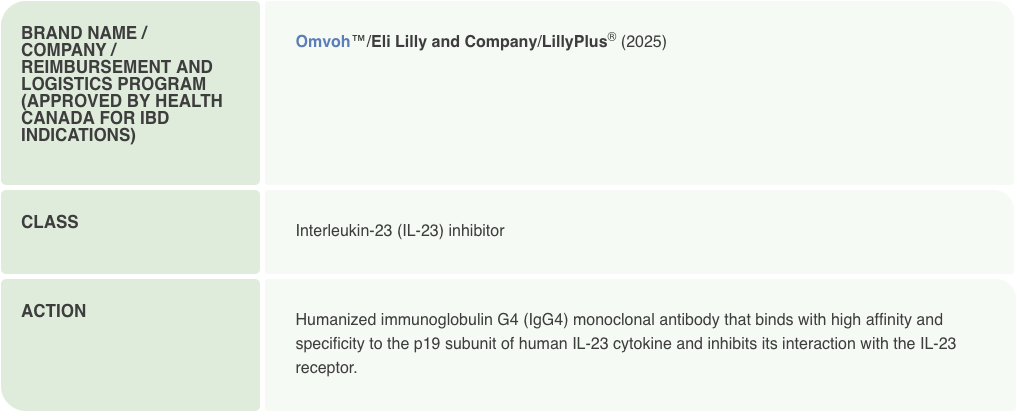Open the Omvoh brand name link
The width and height of the screenshot is (1017, 417).
(x=322, y=43)
